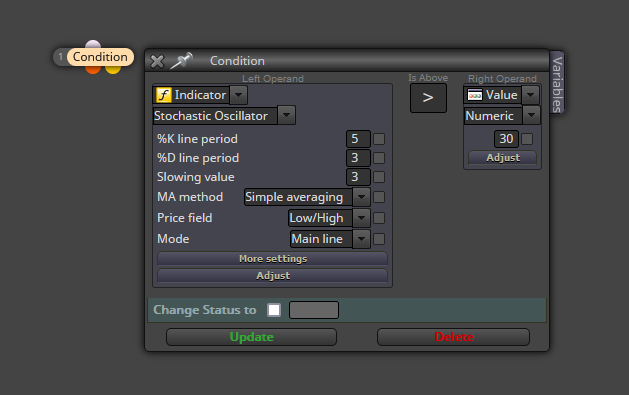Select the Condition node block
629x395 pixels.
100,57
